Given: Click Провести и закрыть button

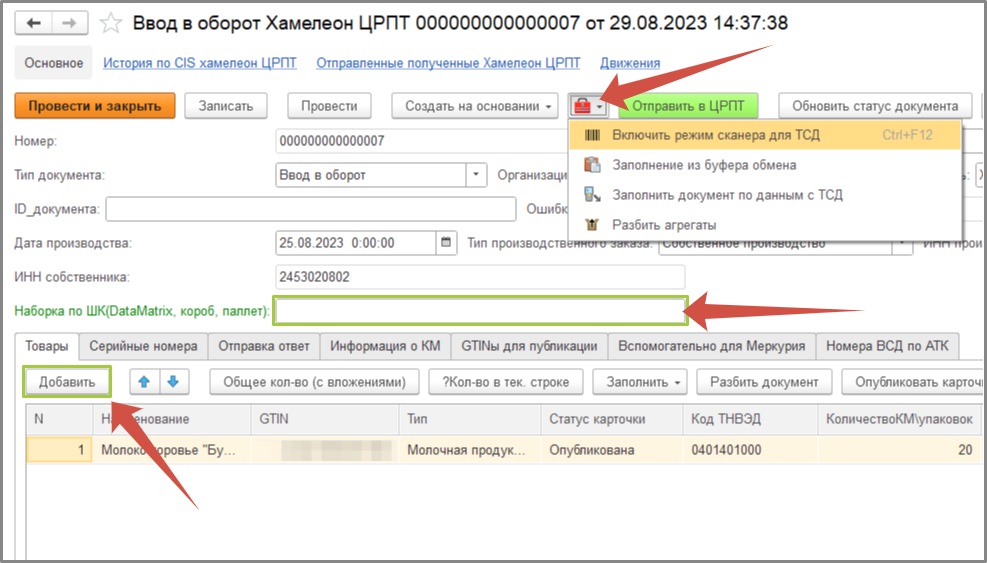Looking at the screenshot, I should (x=95, y=106).
